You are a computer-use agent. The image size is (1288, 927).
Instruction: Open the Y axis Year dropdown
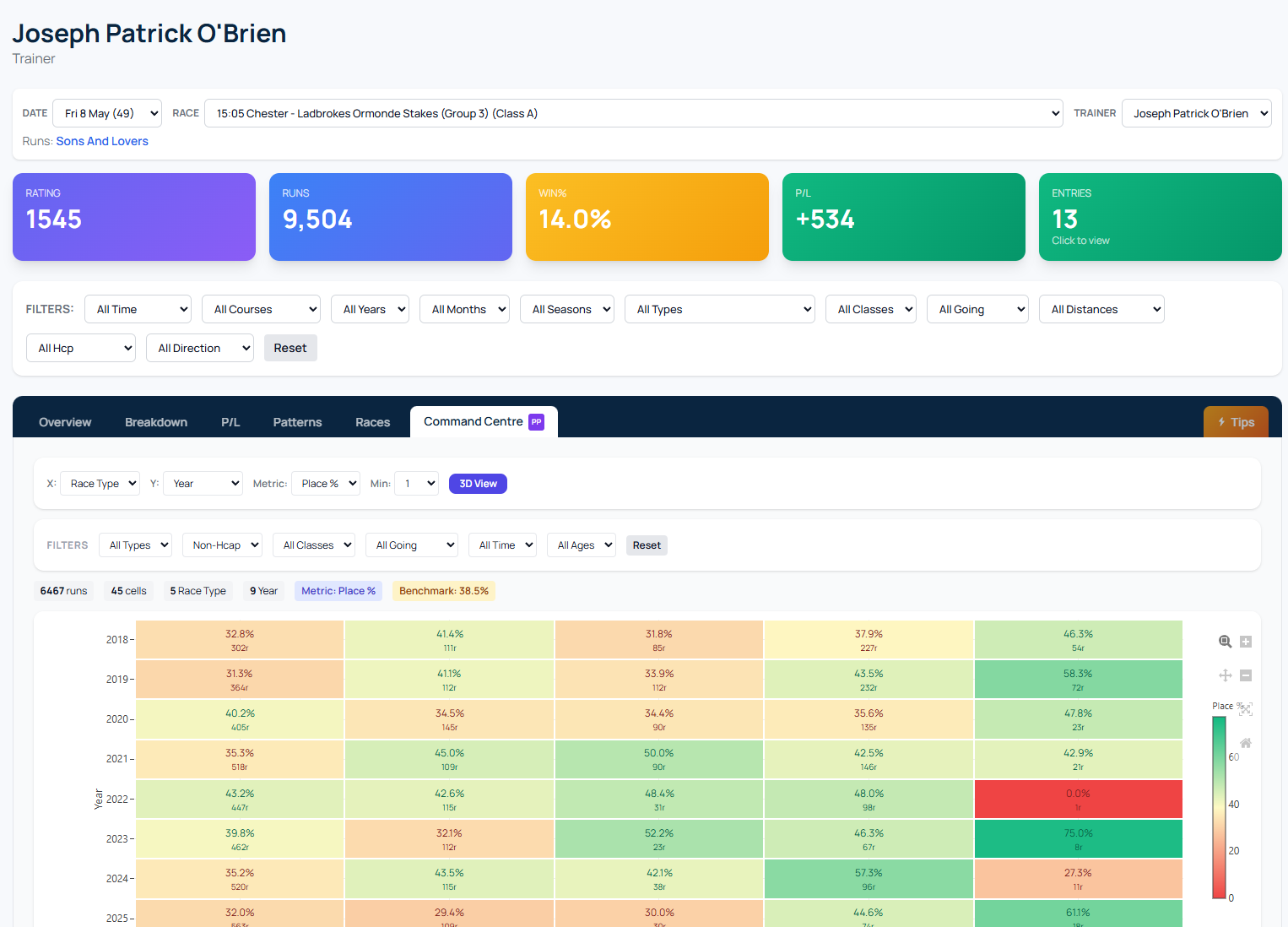pyautogui.click(x=203, y=484)
